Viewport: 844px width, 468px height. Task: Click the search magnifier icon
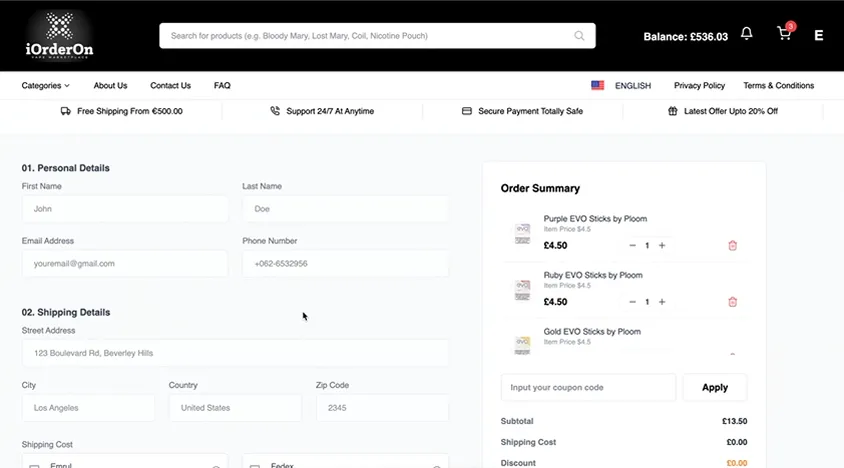pyautogui.click(x=579, y=36)
